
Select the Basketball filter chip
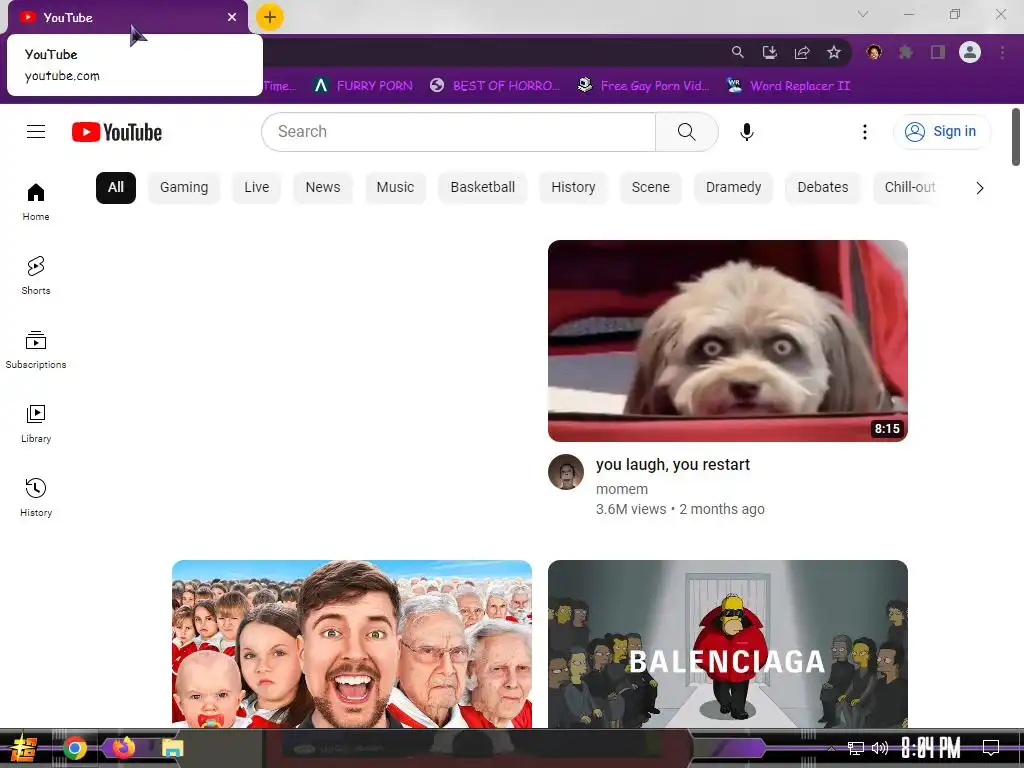pyautogui.click(x=483, y=187)
